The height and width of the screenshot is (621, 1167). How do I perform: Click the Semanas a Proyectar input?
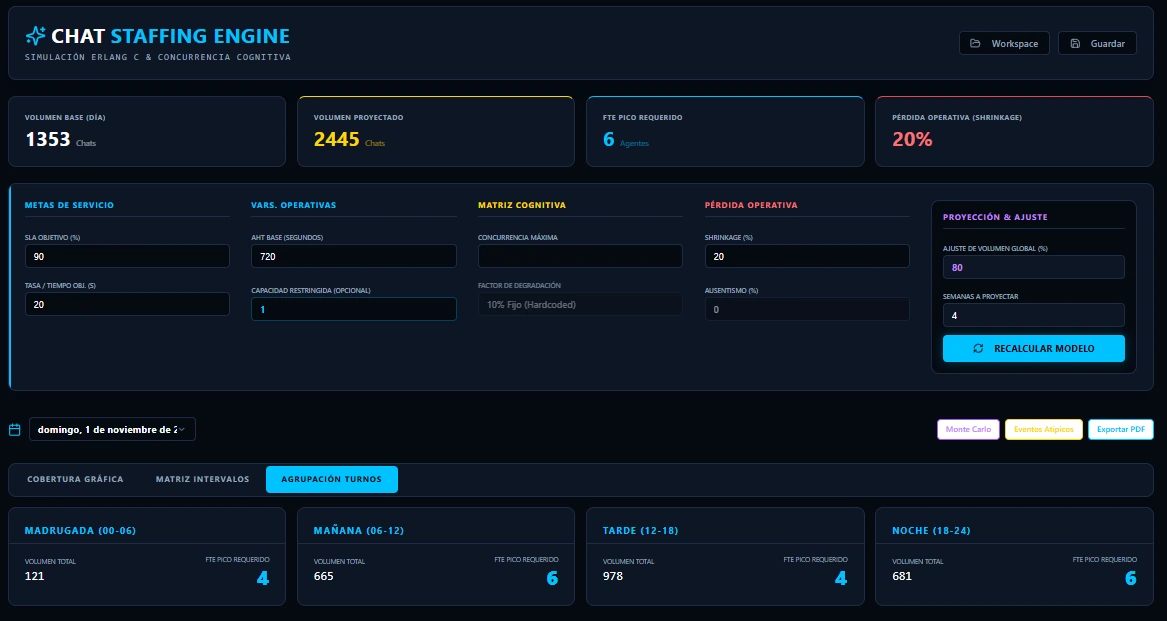[1034, 315]
